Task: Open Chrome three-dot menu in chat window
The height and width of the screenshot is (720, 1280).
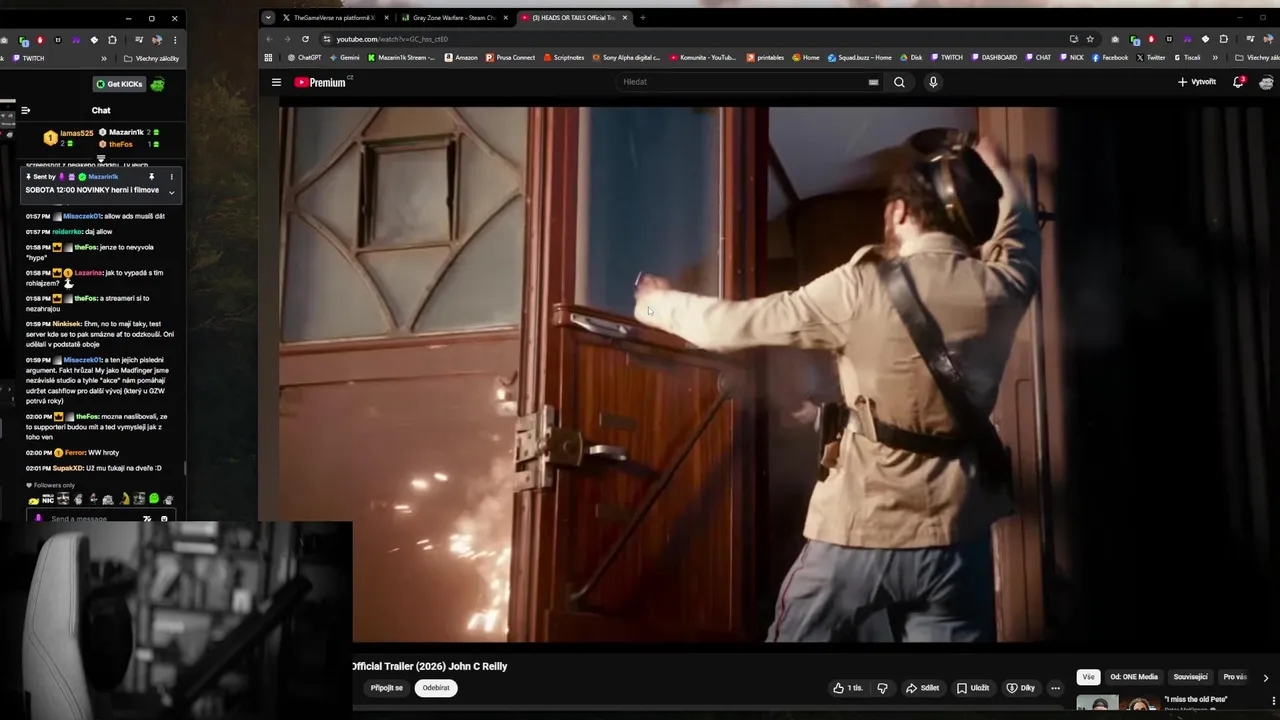Action: [x=175, y=40]
